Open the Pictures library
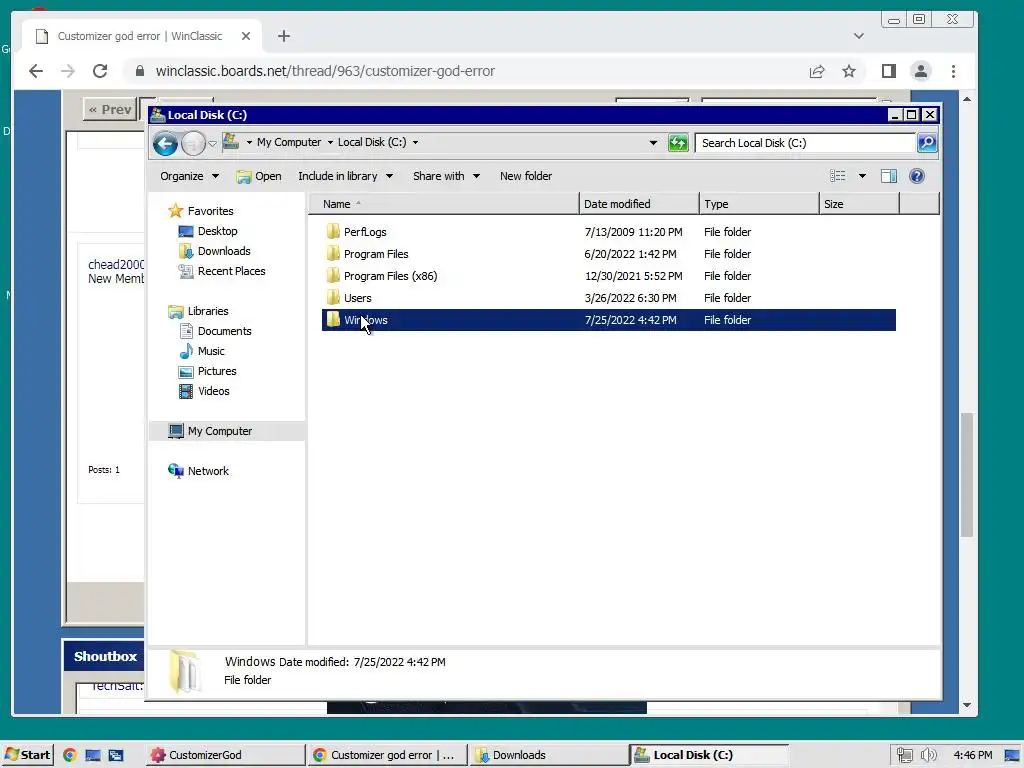Viewport: 1024px width, 768px height. coord(207,371)
